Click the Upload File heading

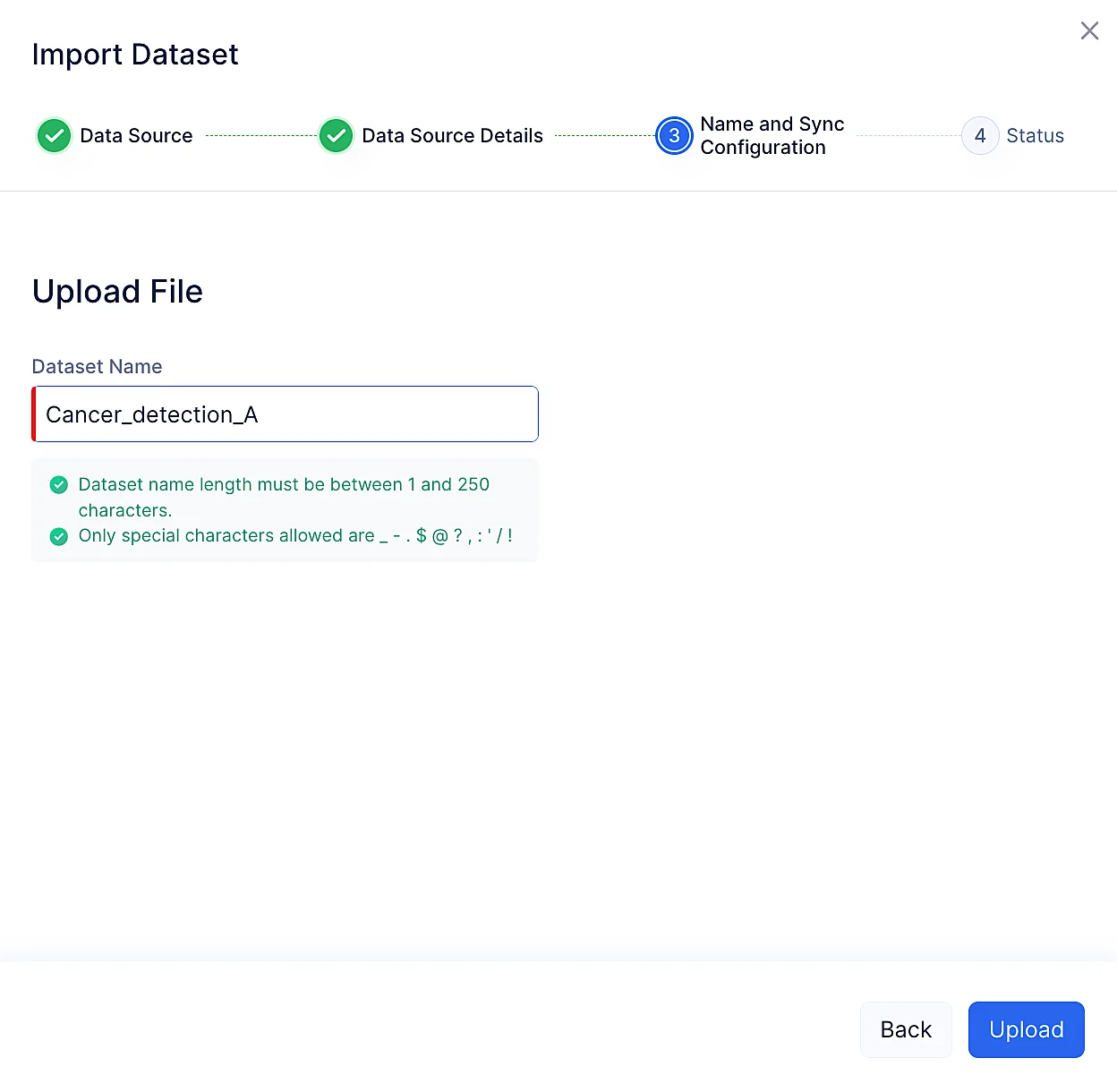117,292
